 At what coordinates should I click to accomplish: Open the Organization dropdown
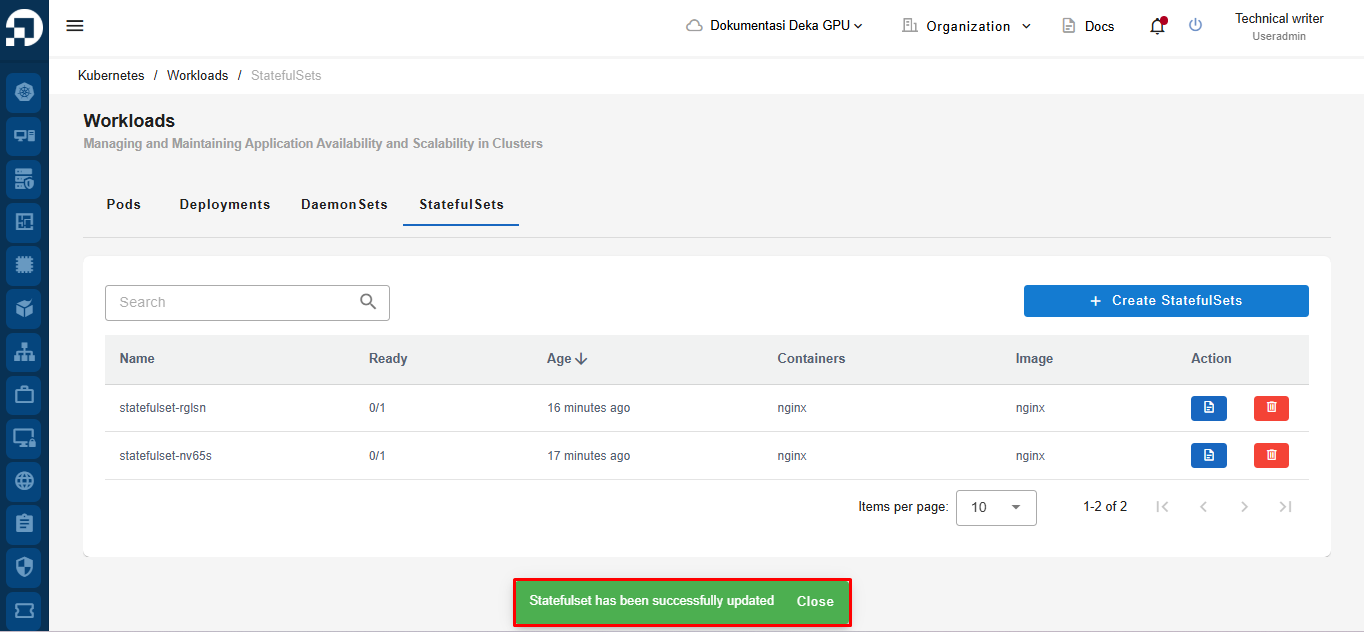pos(966,26)
